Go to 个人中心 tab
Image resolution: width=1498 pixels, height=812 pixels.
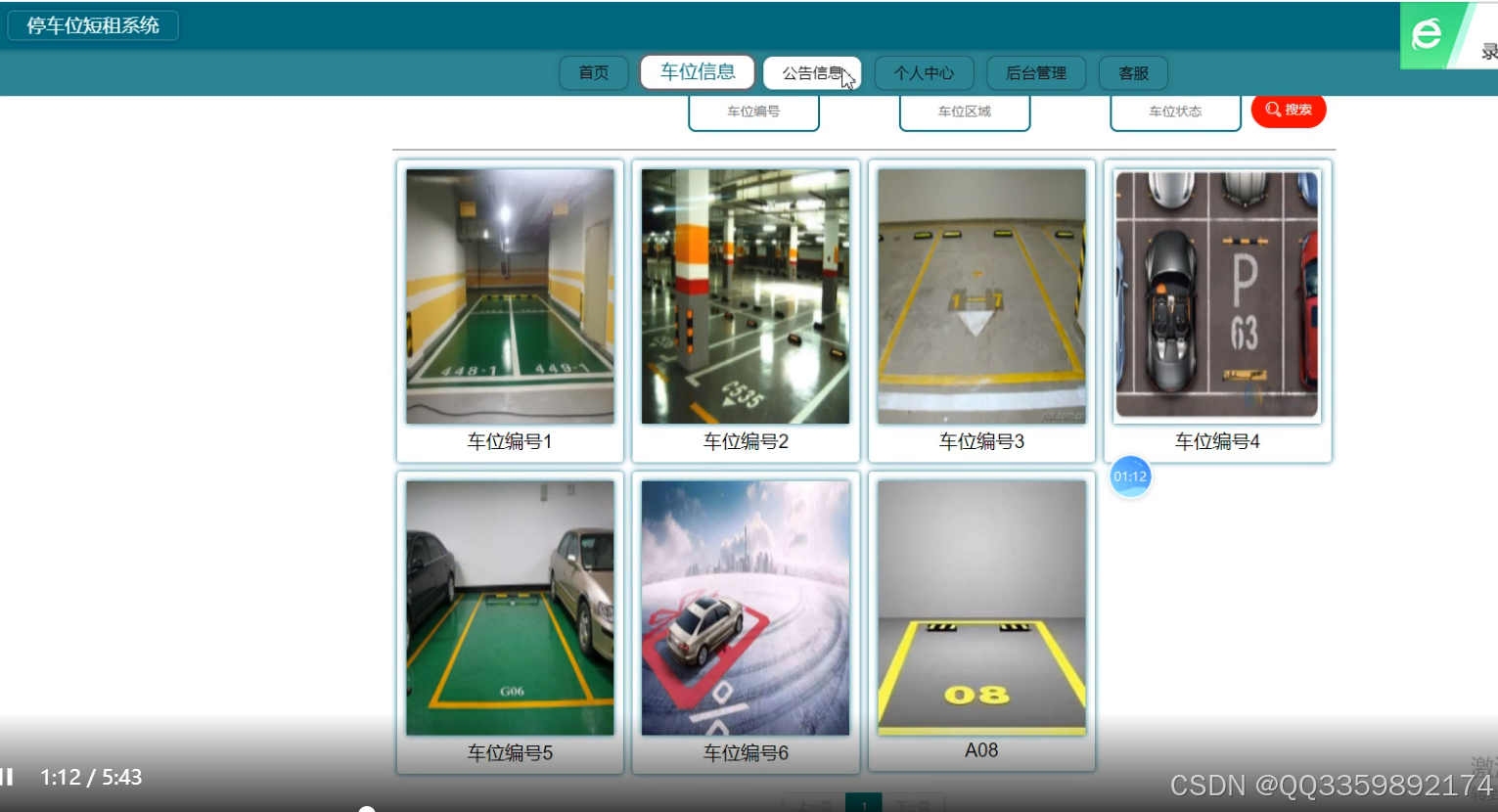tap(924, 72)
